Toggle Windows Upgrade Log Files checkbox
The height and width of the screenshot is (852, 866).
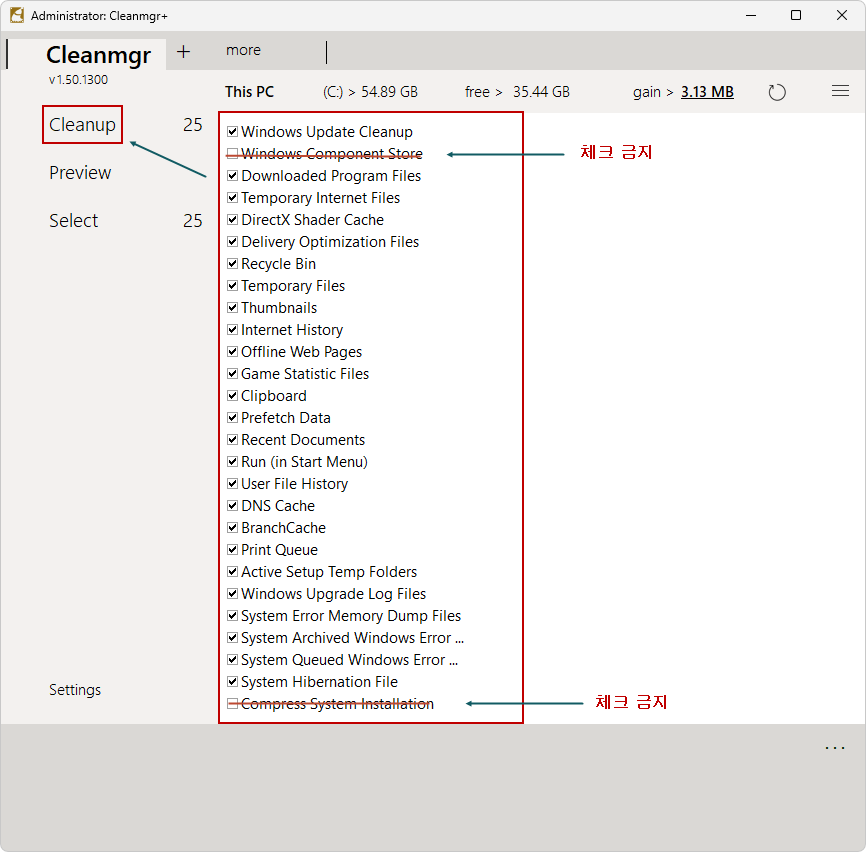point(233,594)
